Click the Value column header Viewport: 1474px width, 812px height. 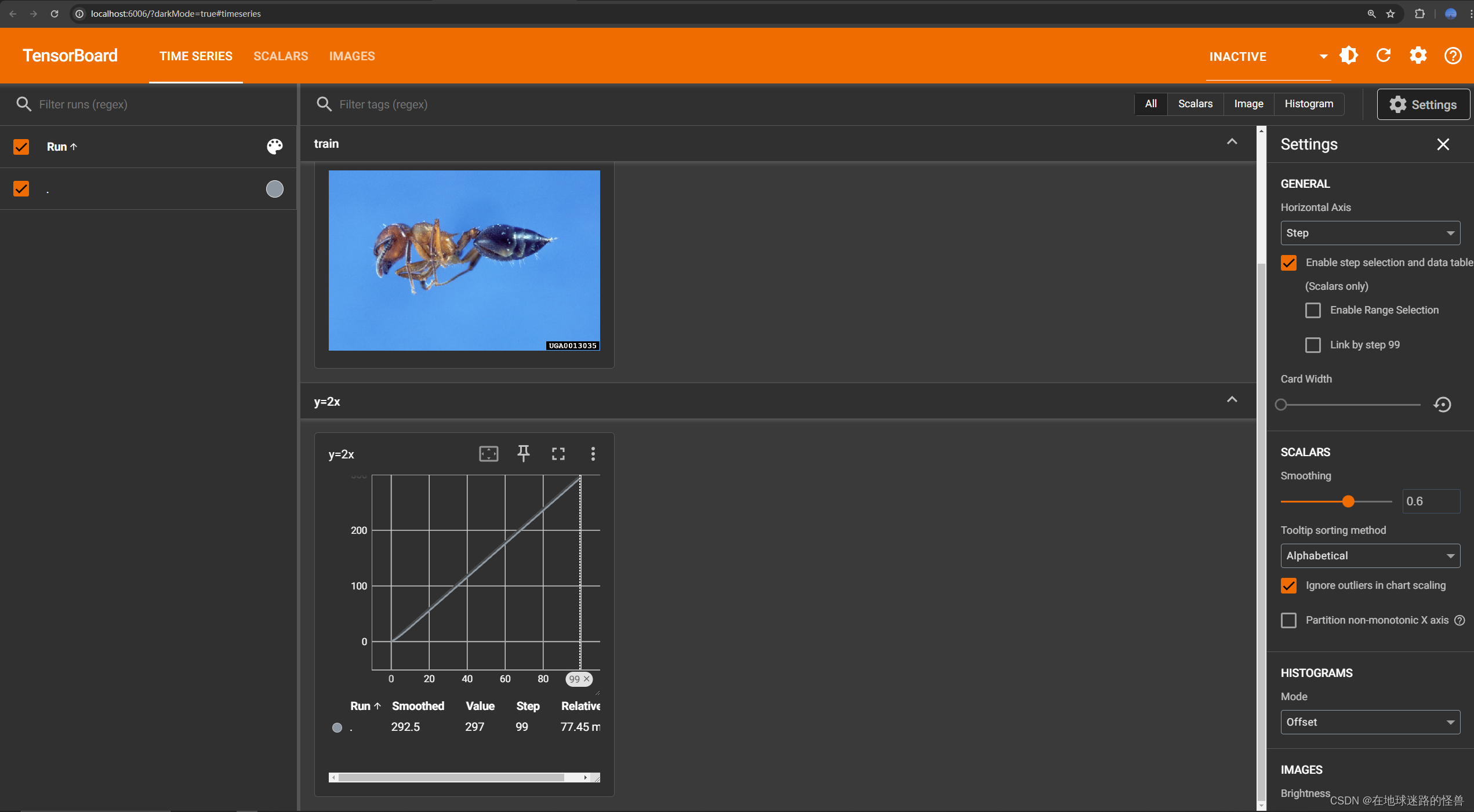480,707
